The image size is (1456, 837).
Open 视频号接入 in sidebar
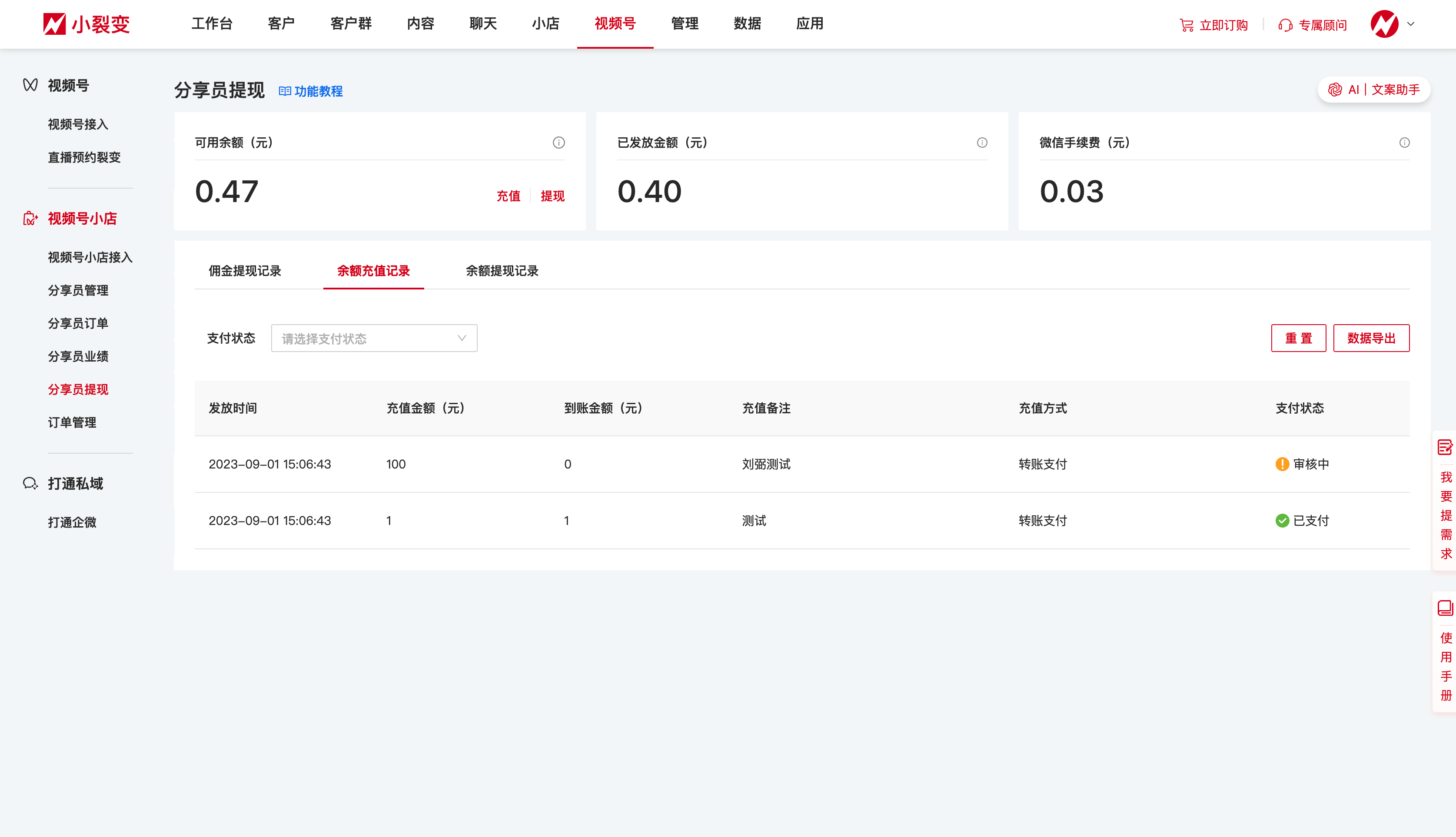click(78, 124)
